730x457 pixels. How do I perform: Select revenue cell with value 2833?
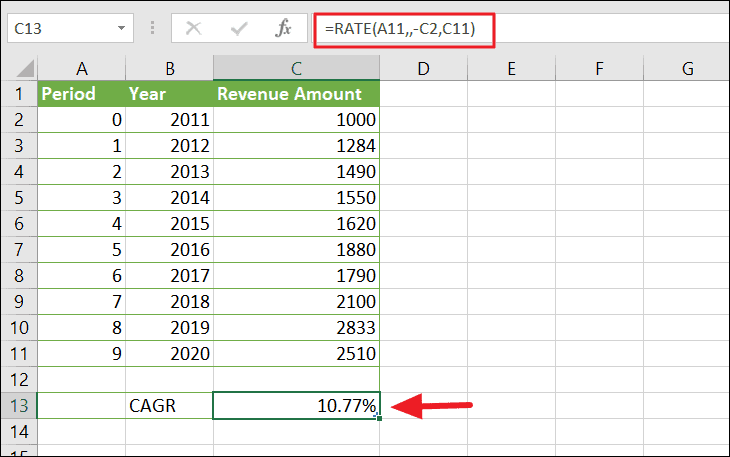coord(297,328)
